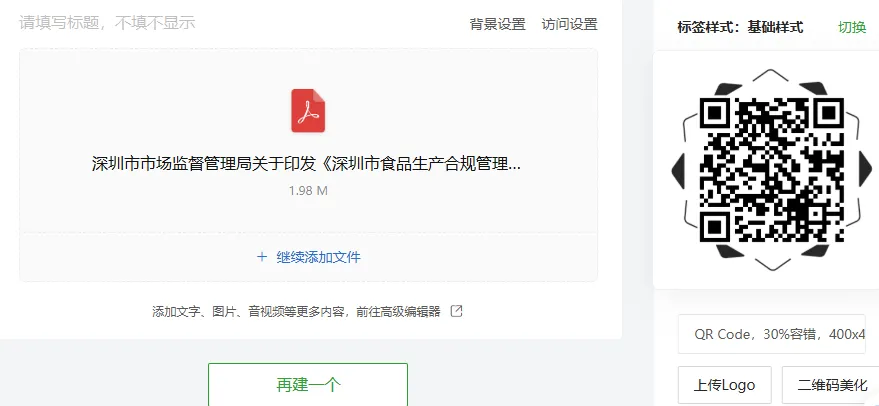Viewport: 879px width, 406px height.
Task: Select the 深圳市市场监督管理局 PDF file name
Action: [x=306, y=164]
